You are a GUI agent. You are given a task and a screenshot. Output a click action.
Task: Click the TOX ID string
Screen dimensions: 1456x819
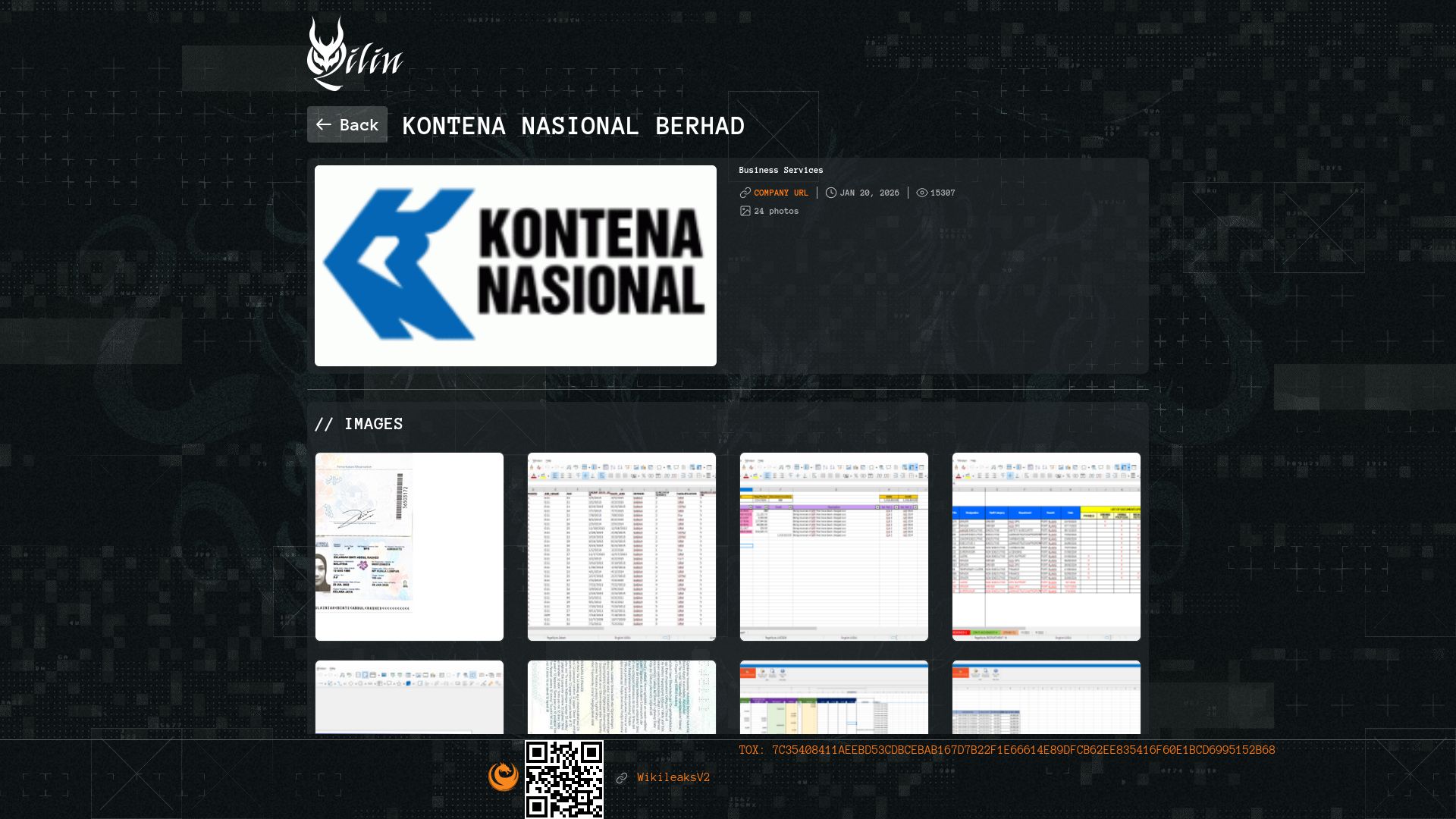[x=1022, y=750]
